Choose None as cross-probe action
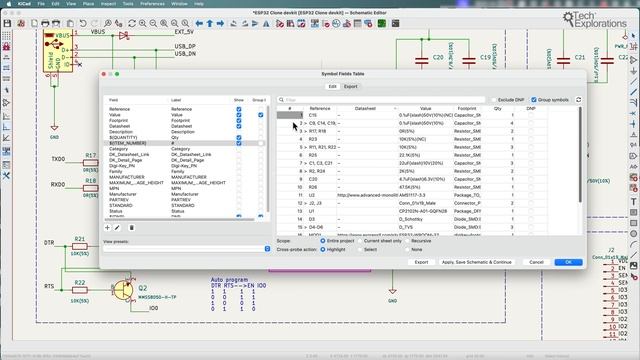 (x=407, y=249)
